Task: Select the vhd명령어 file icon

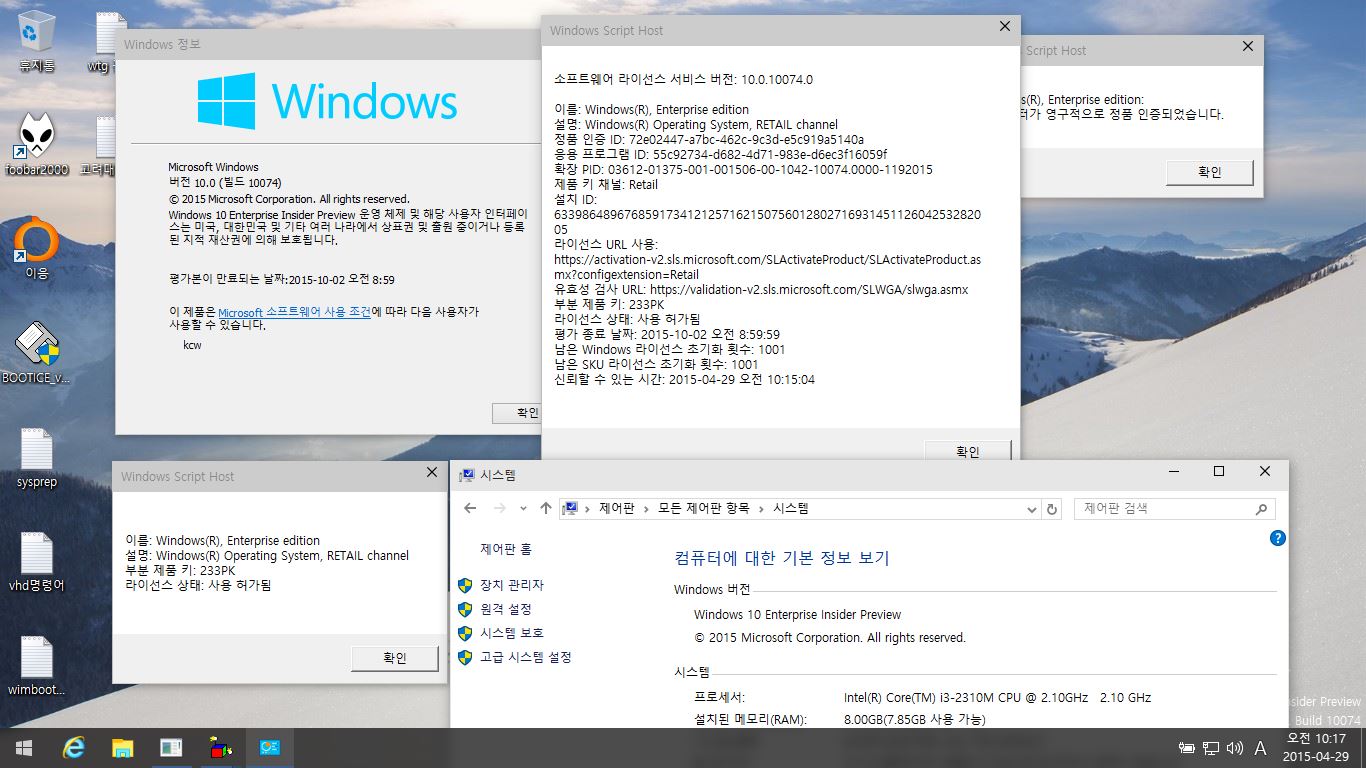Action: tap(36, 561)
